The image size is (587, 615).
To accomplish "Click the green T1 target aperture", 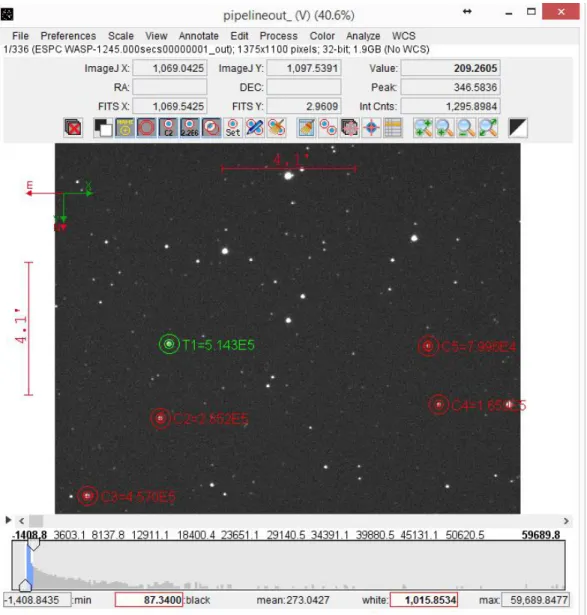I will point(169,344).
